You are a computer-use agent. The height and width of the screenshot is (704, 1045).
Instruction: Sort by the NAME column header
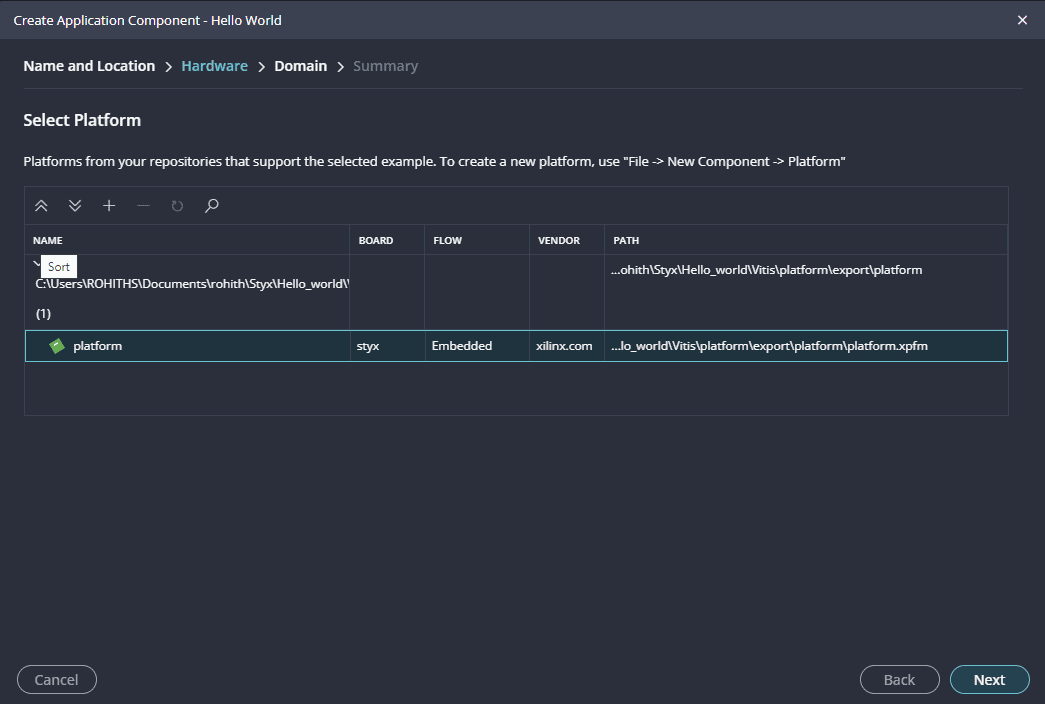click(48, 241)
